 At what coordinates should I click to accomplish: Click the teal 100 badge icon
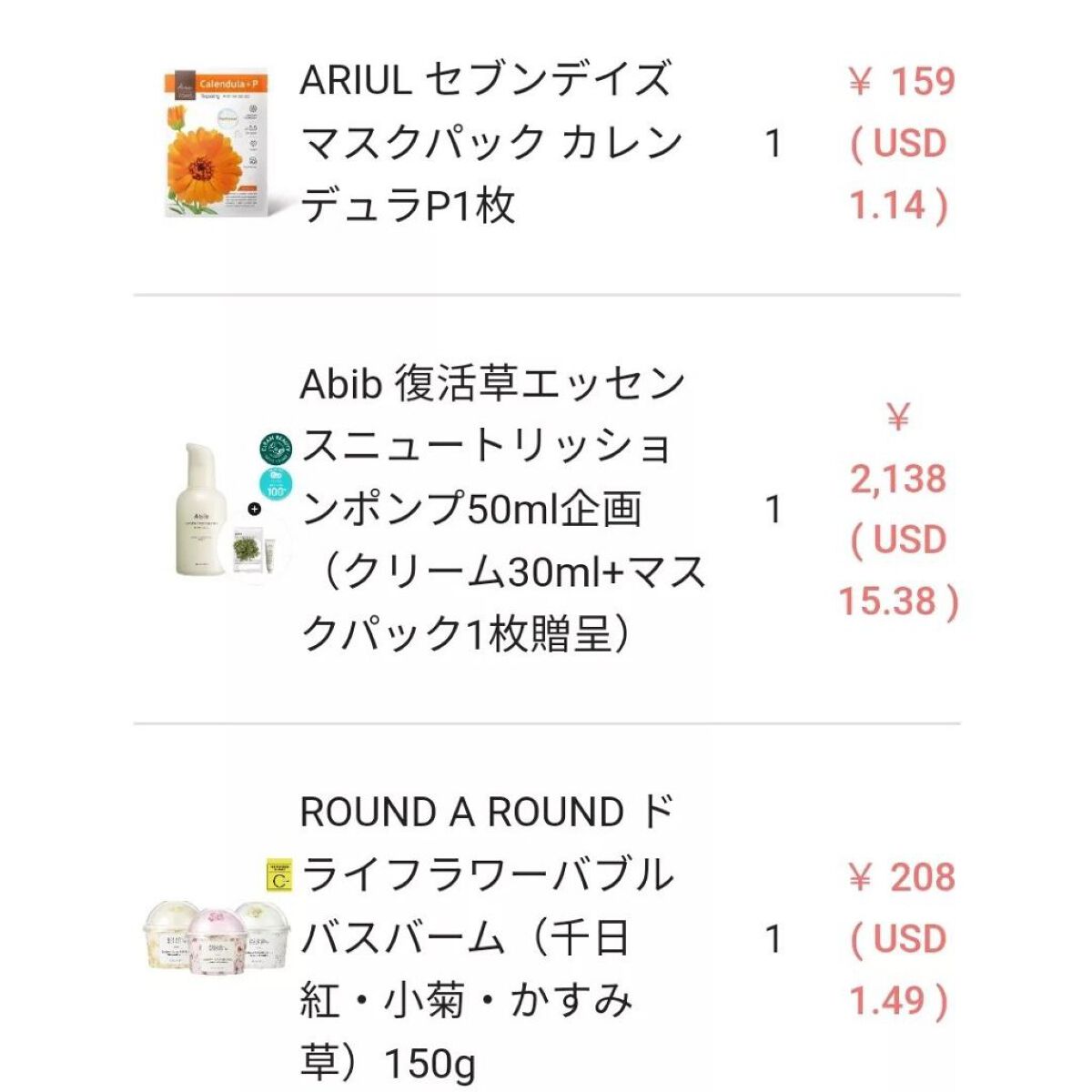point(277,483)
